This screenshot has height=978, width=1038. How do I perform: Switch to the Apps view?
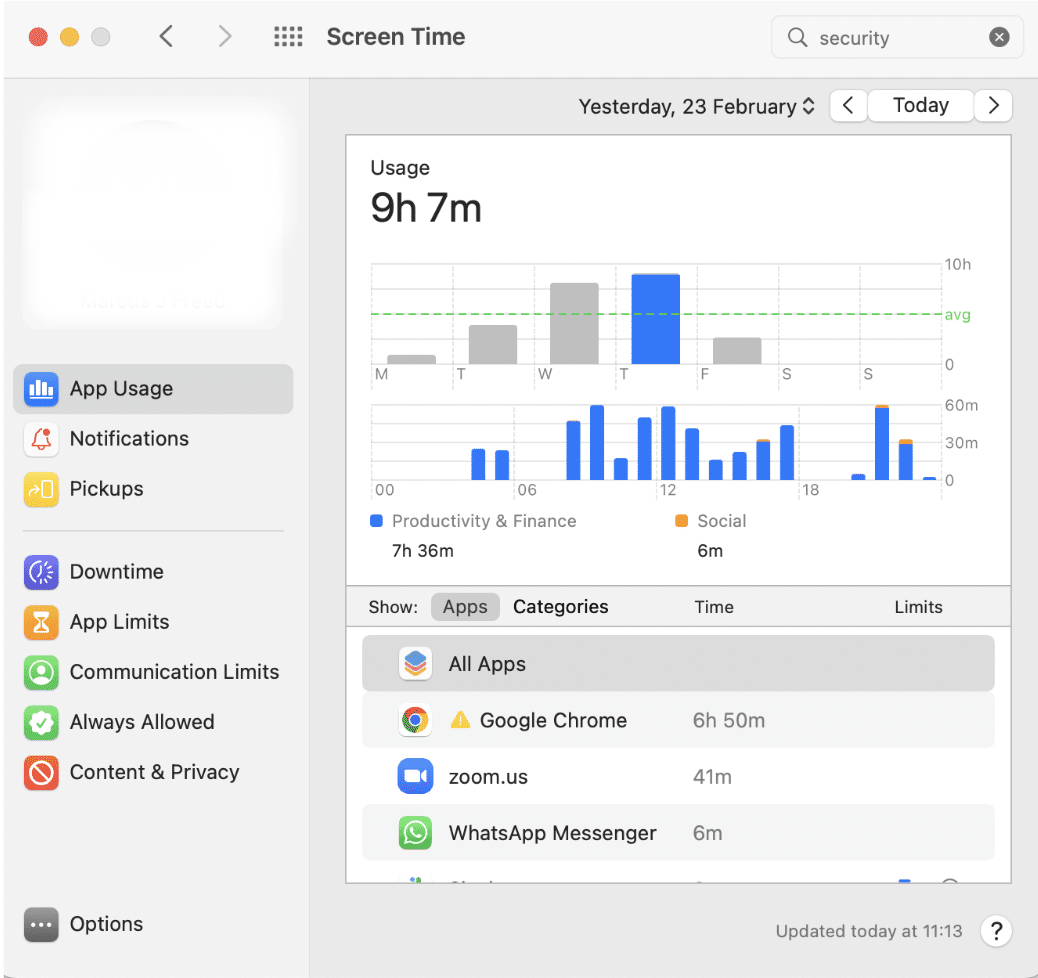(465, 607)
